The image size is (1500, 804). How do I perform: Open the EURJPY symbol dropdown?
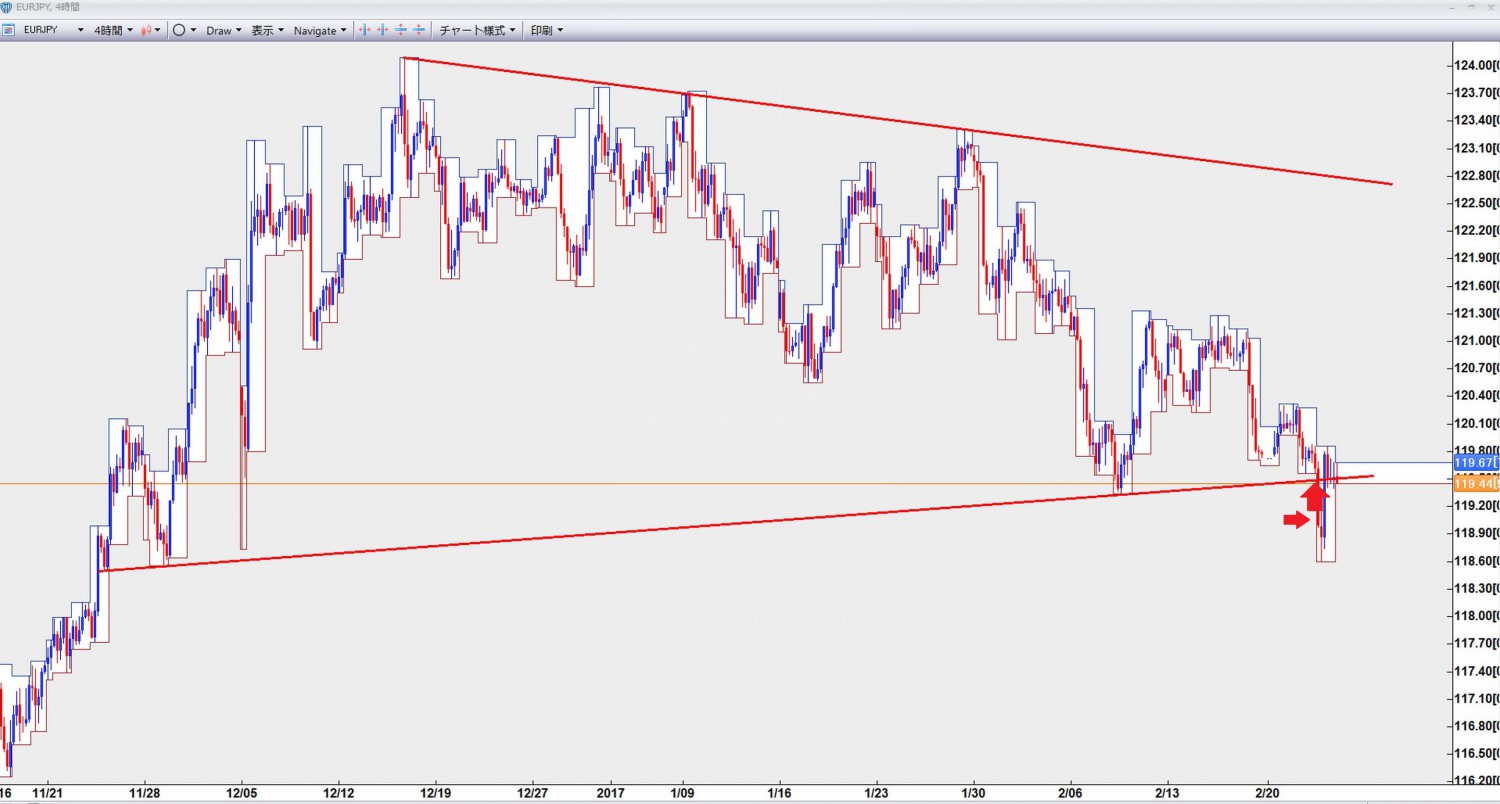click(x=80, y=30)
